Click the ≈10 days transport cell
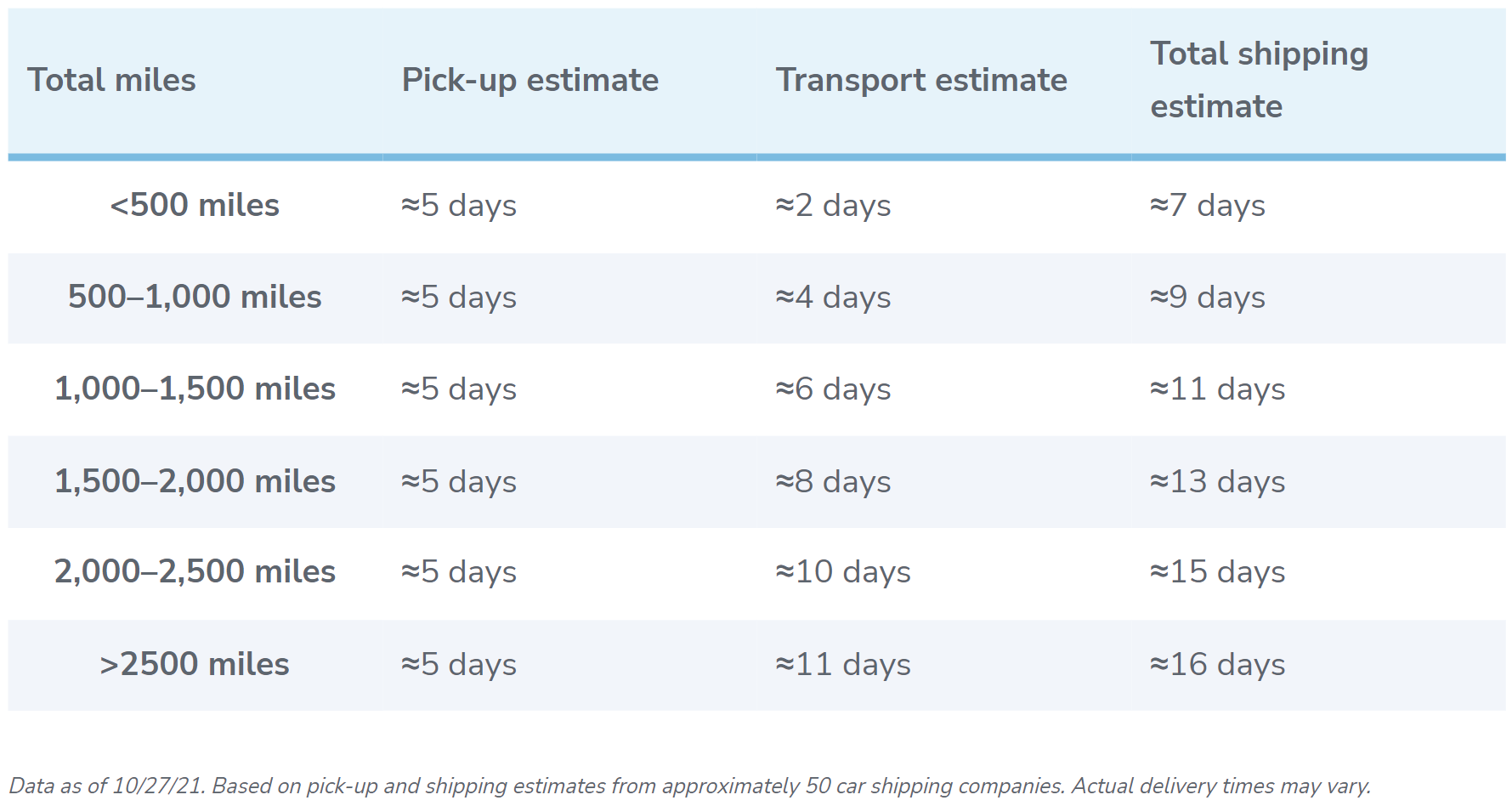Viewport: 1512px width, 806px height. [843, 572]
